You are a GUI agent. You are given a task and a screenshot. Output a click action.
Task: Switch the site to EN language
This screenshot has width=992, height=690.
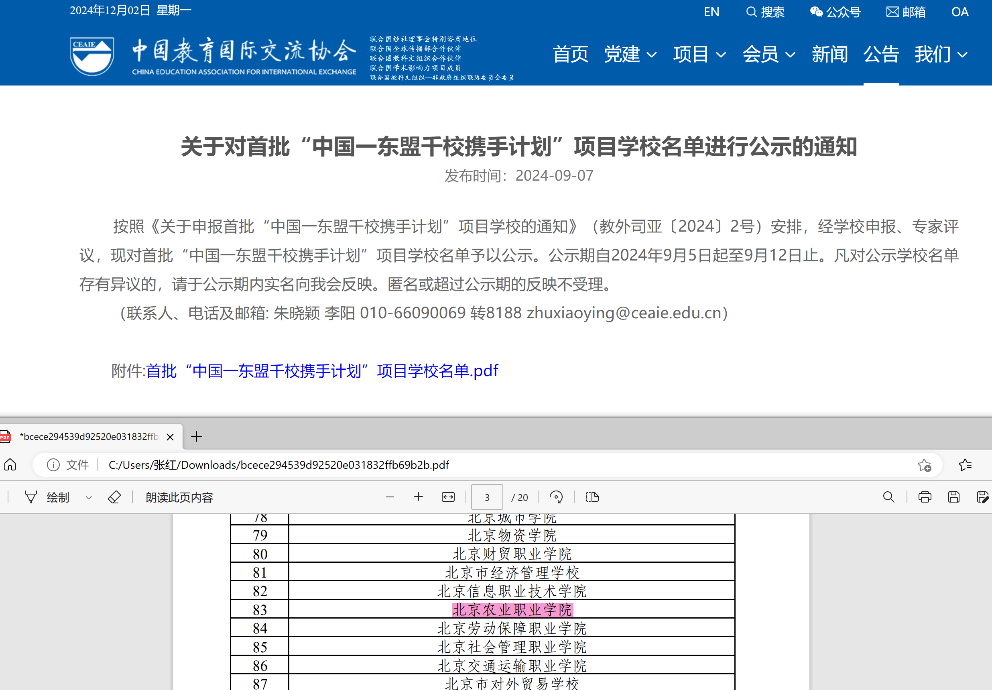coord(711,12)
